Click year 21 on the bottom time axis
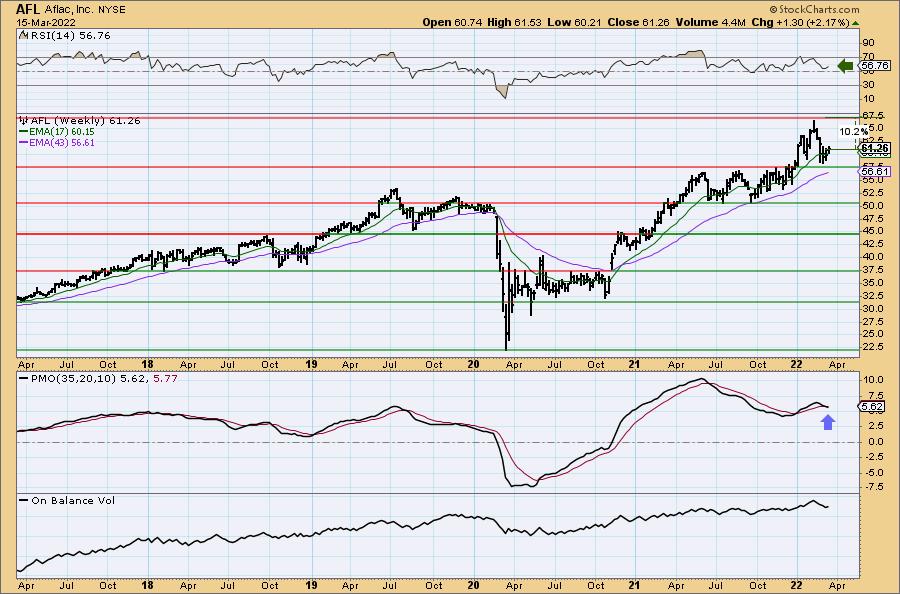This screenshot has height=594, width=900. click(x=634, y=586)
